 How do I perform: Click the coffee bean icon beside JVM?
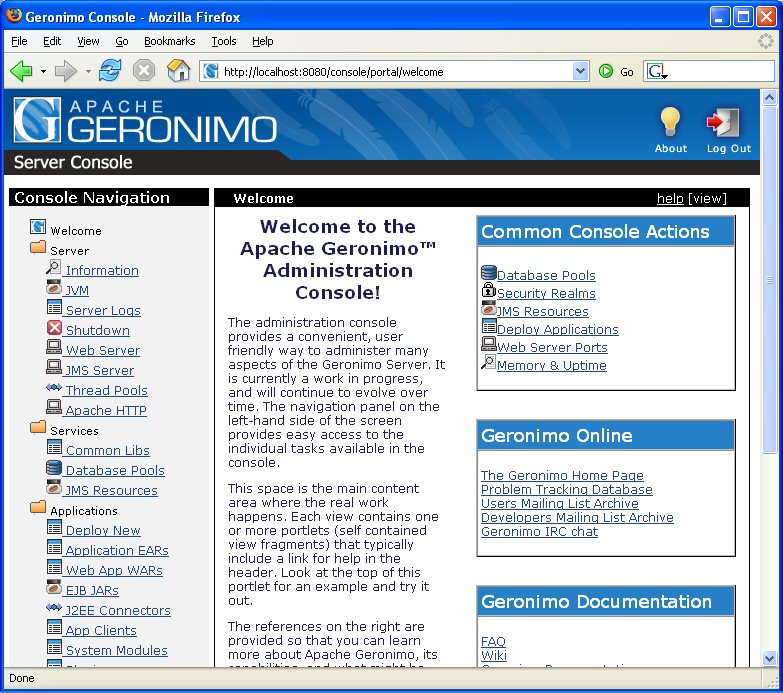point(53,287)
